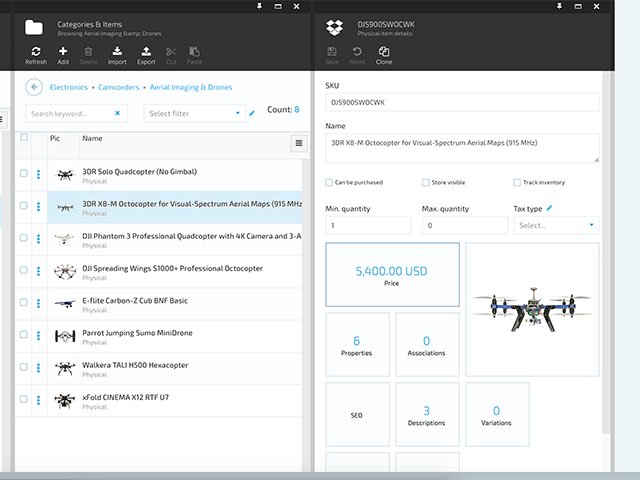Viewport: 640px width, 480px height.
Task: Select the Walkera TALI H500 Hexacopter item name
Action: click(135, 365)
